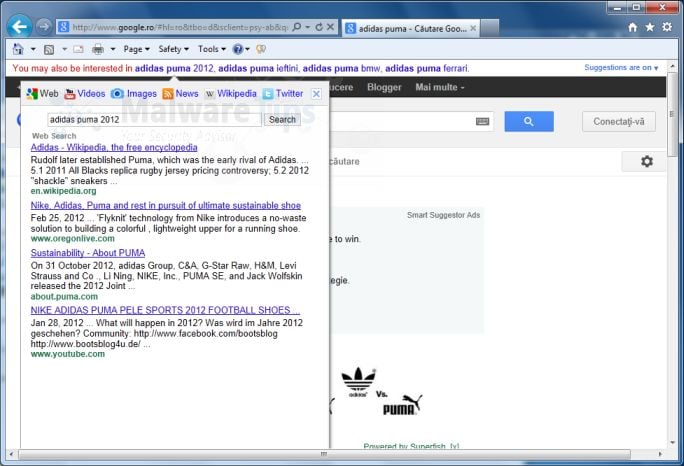684x466 pixels.
Task: Click Blogger in Google black bar
Action: tap(384, 87)
